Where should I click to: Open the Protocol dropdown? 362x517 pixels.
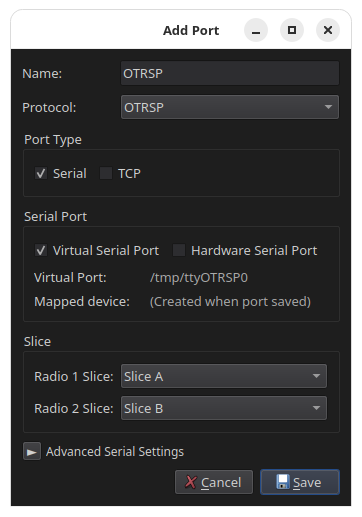tap(230, 107)
